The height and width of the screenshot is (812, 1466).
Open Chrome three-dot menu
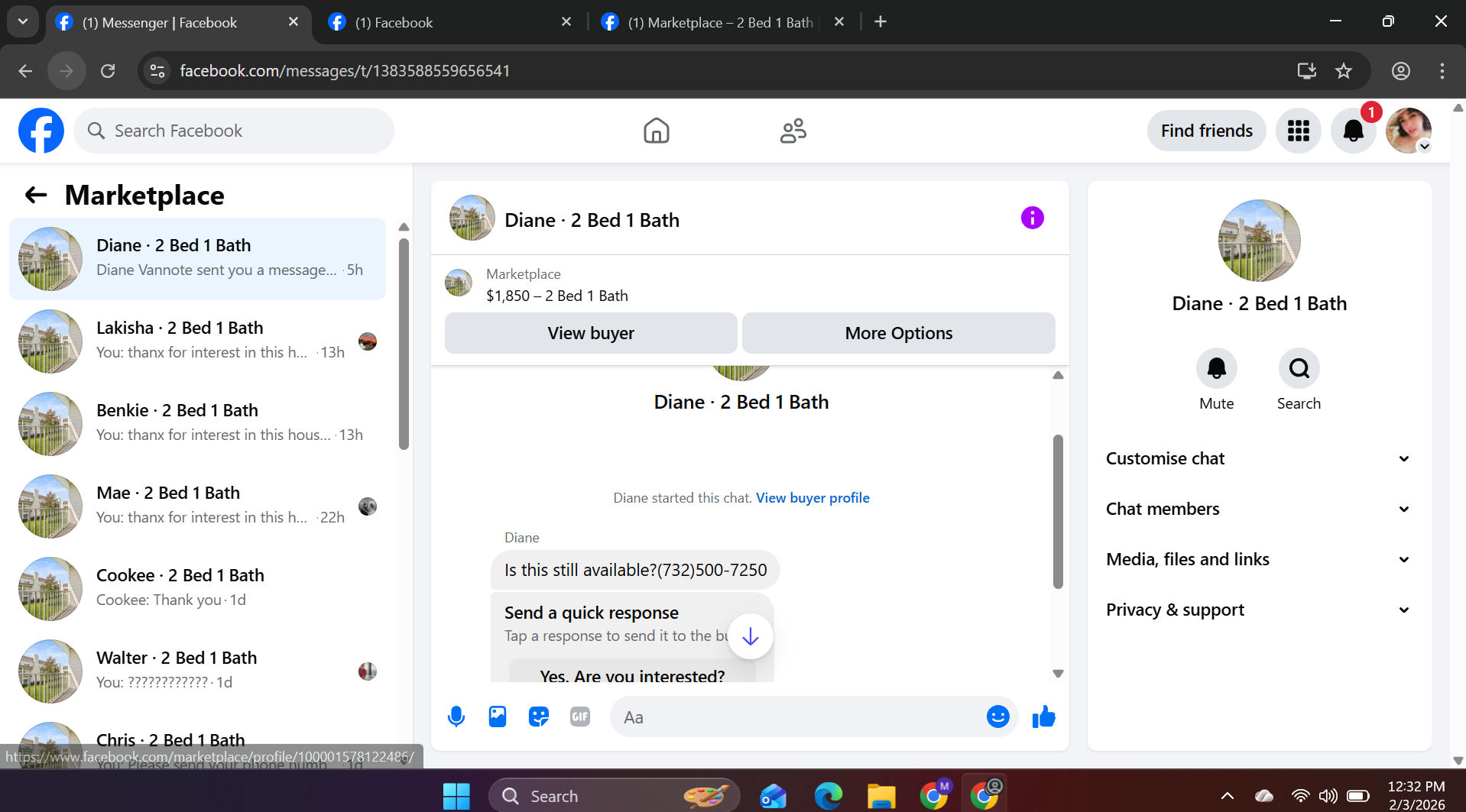coord(1442,71)
